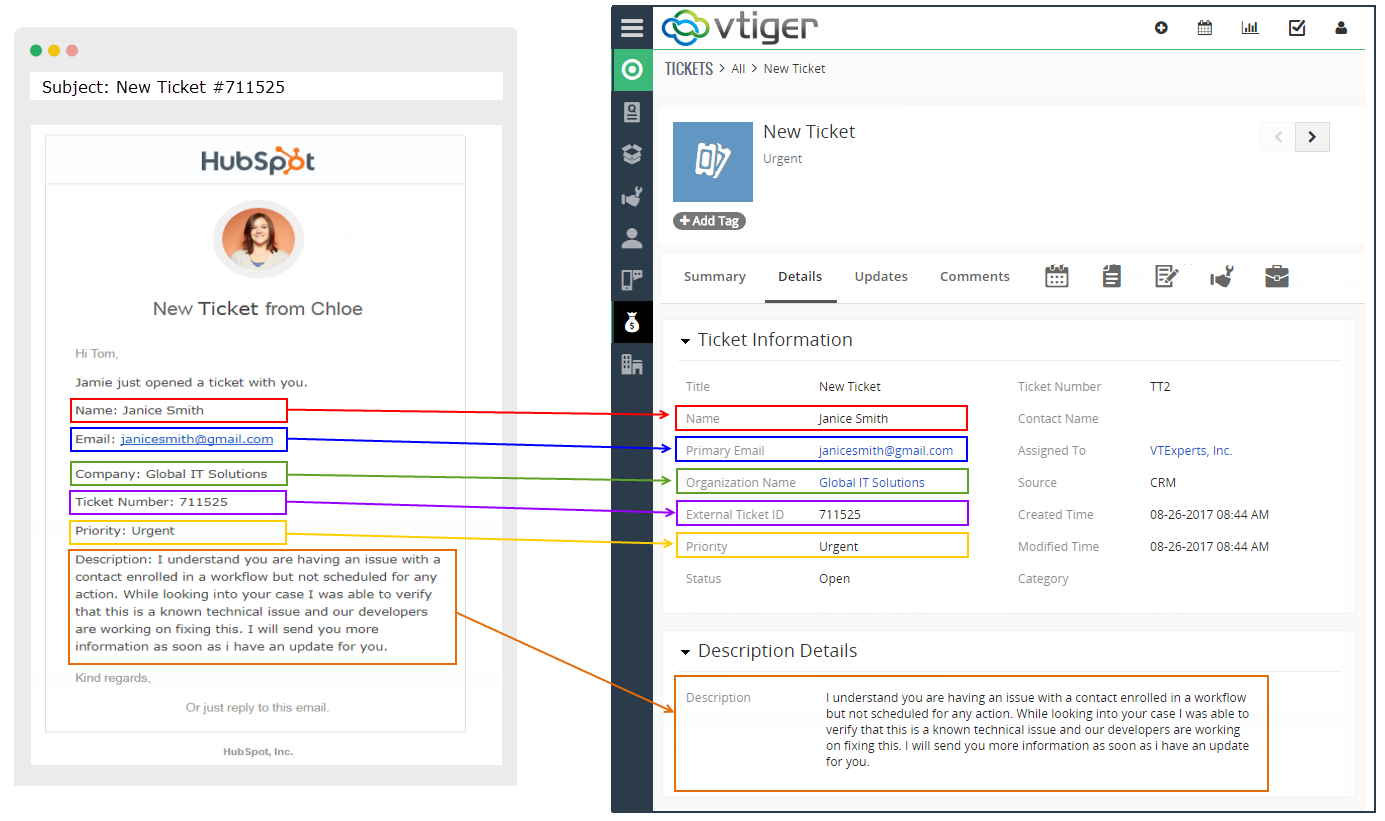Image resolution: width=1385 pixels, height=821 pixels.
Task: Open the tasks checkbox icon in top bar
Action: pos(1297,28)
